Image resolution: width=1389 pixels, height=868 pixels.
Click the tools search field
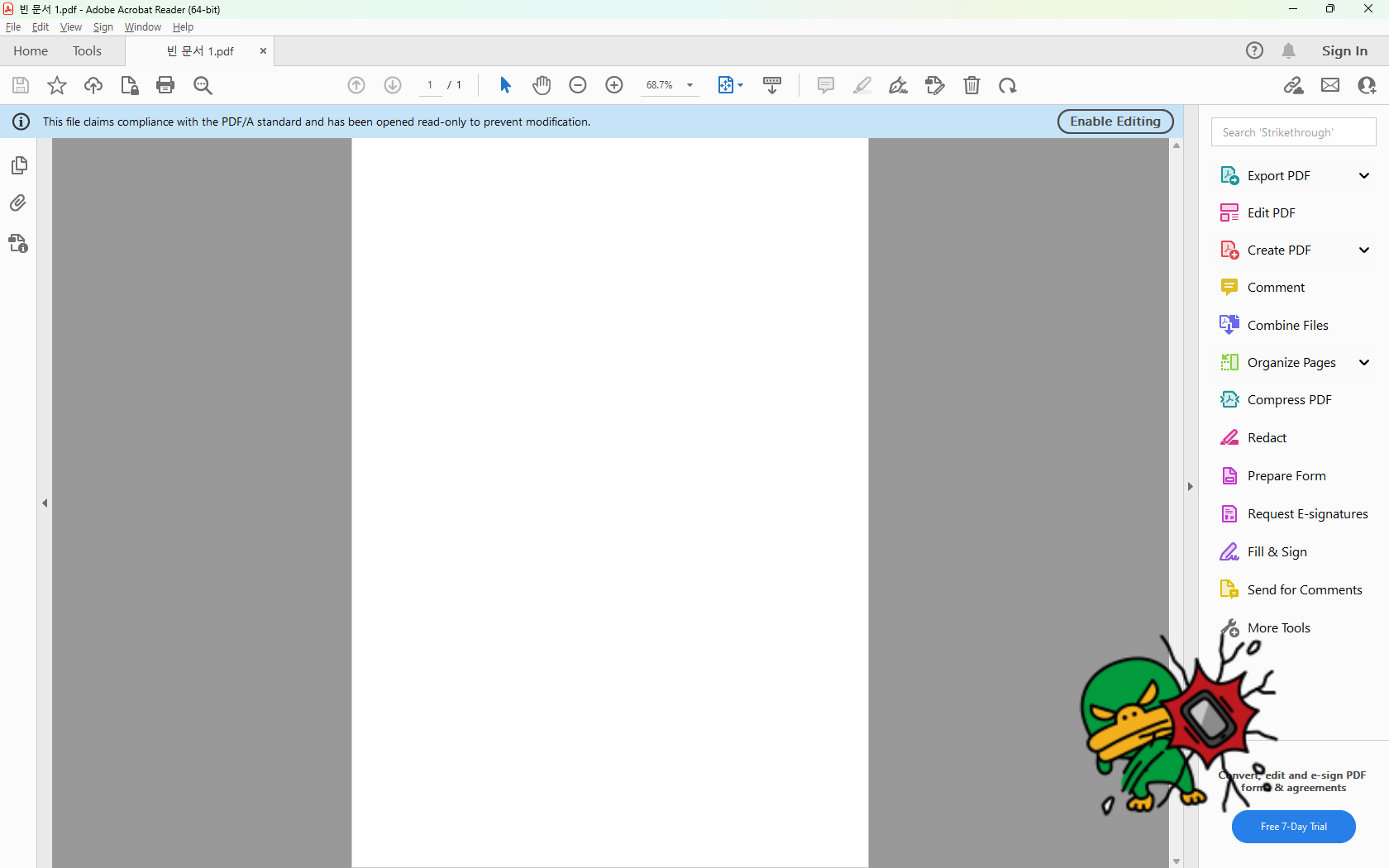coord(1293,132)
